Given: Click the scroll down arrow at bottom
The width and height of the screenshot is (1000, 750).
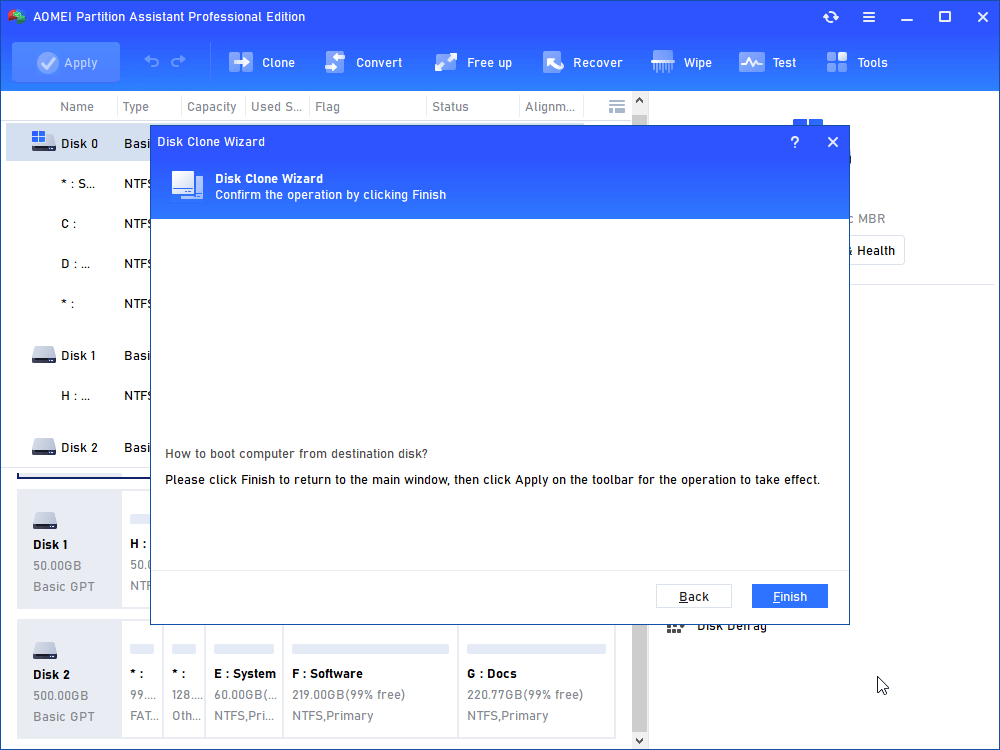Looking at the screenshot, I should (640, 740).
